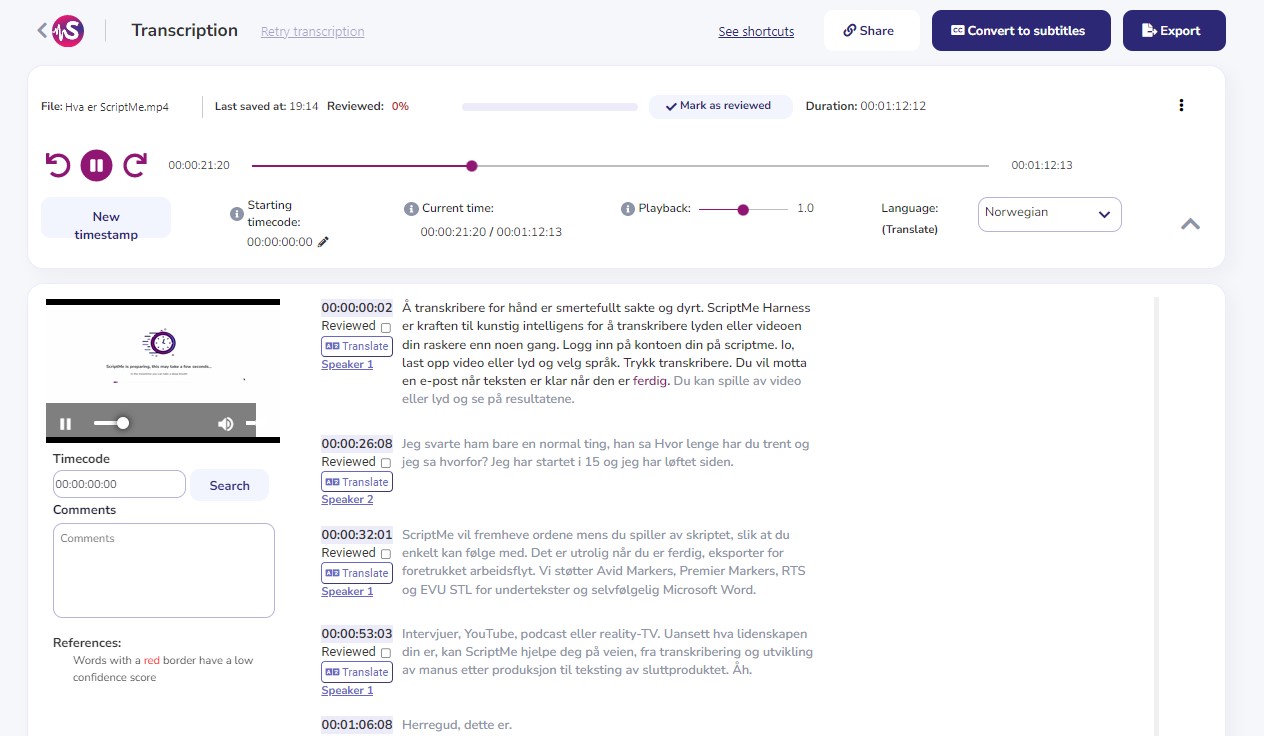Pause playback using the pause icon
Viewport: 1264px width, 736px height.
tap(96, 165)
